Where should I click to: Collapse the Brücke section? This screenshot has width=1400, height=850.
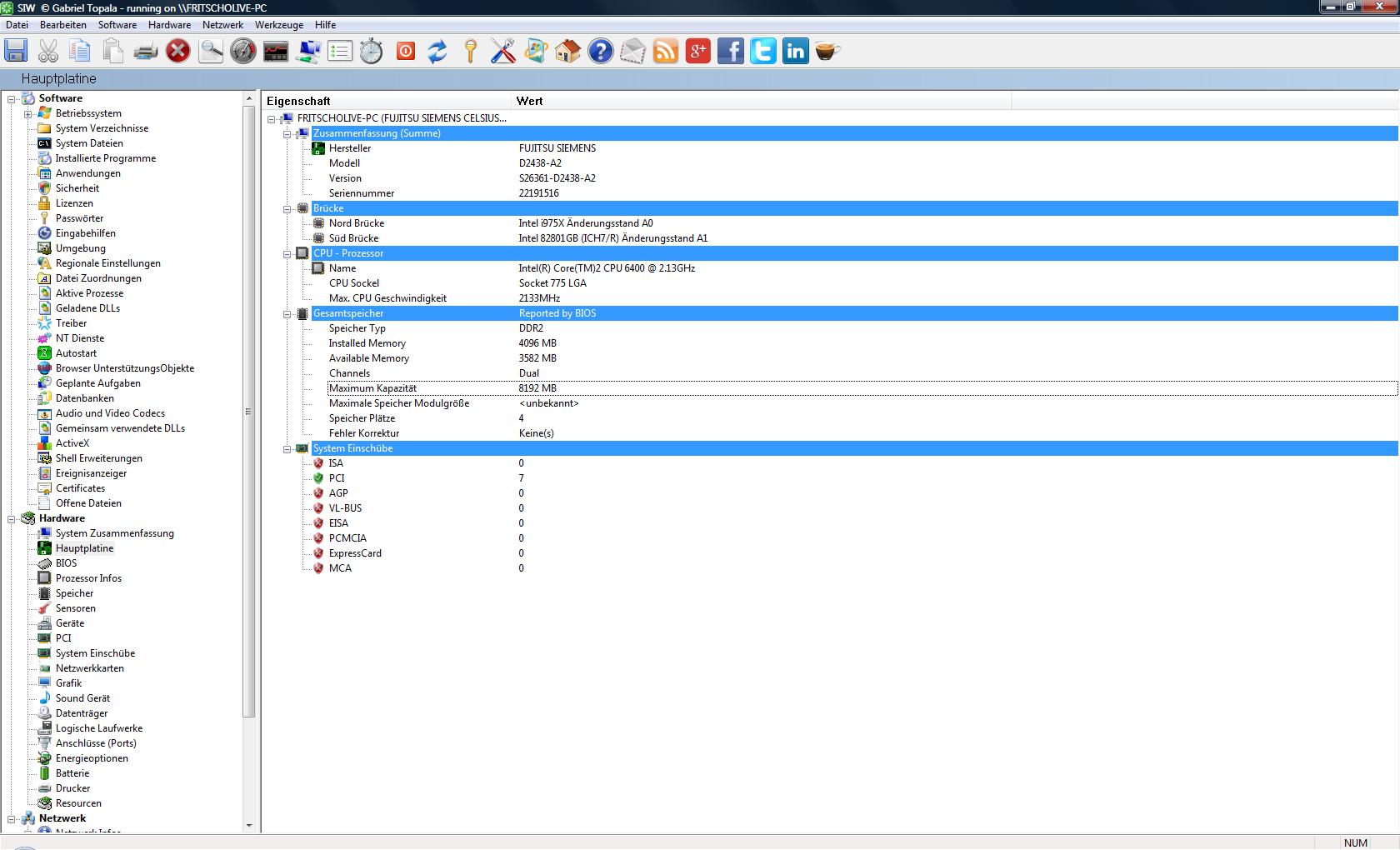click(287, 208)
